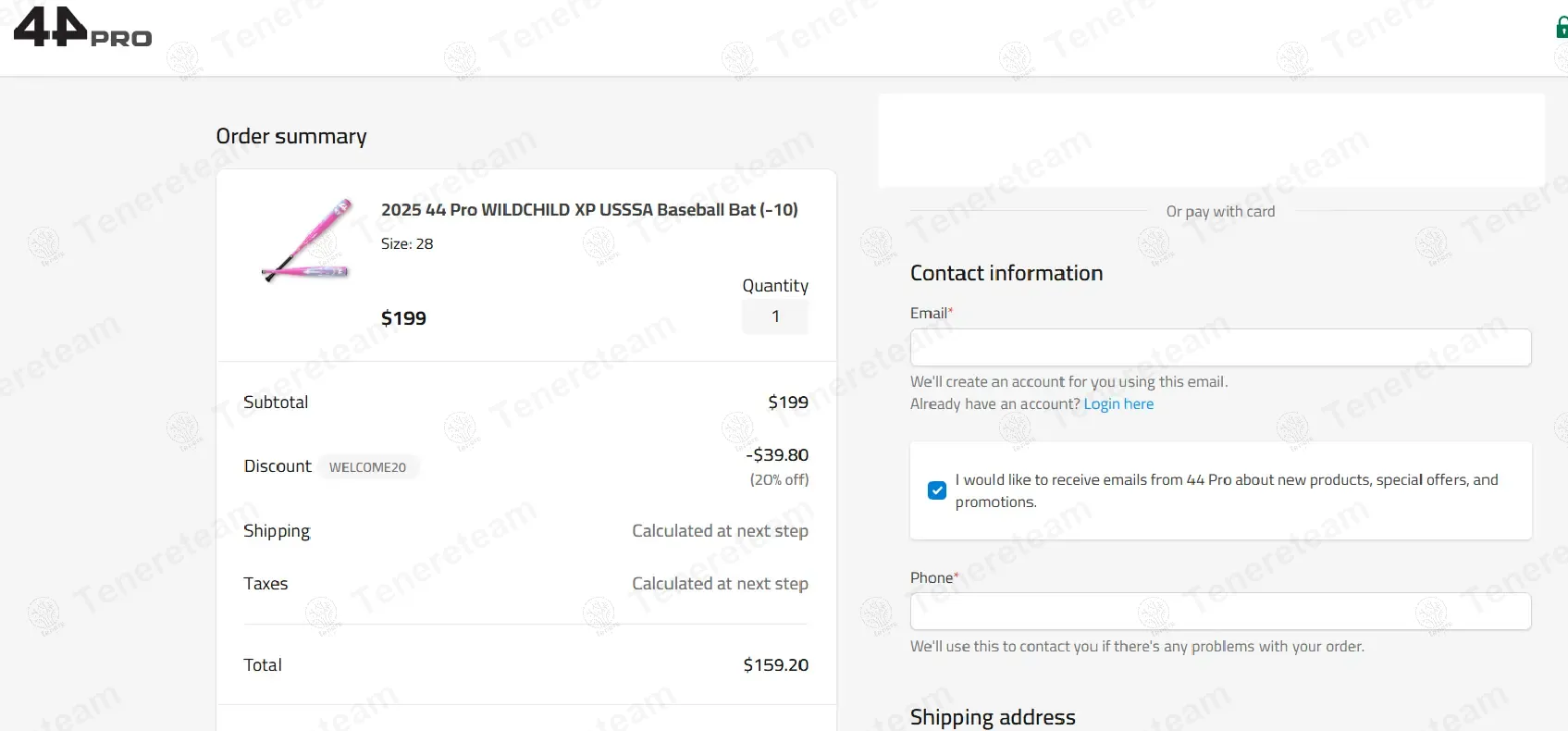The image size is (1568, 731).
Task: Click the $159.20 order total
Action: pyautogui.click(x=775, y=665)
